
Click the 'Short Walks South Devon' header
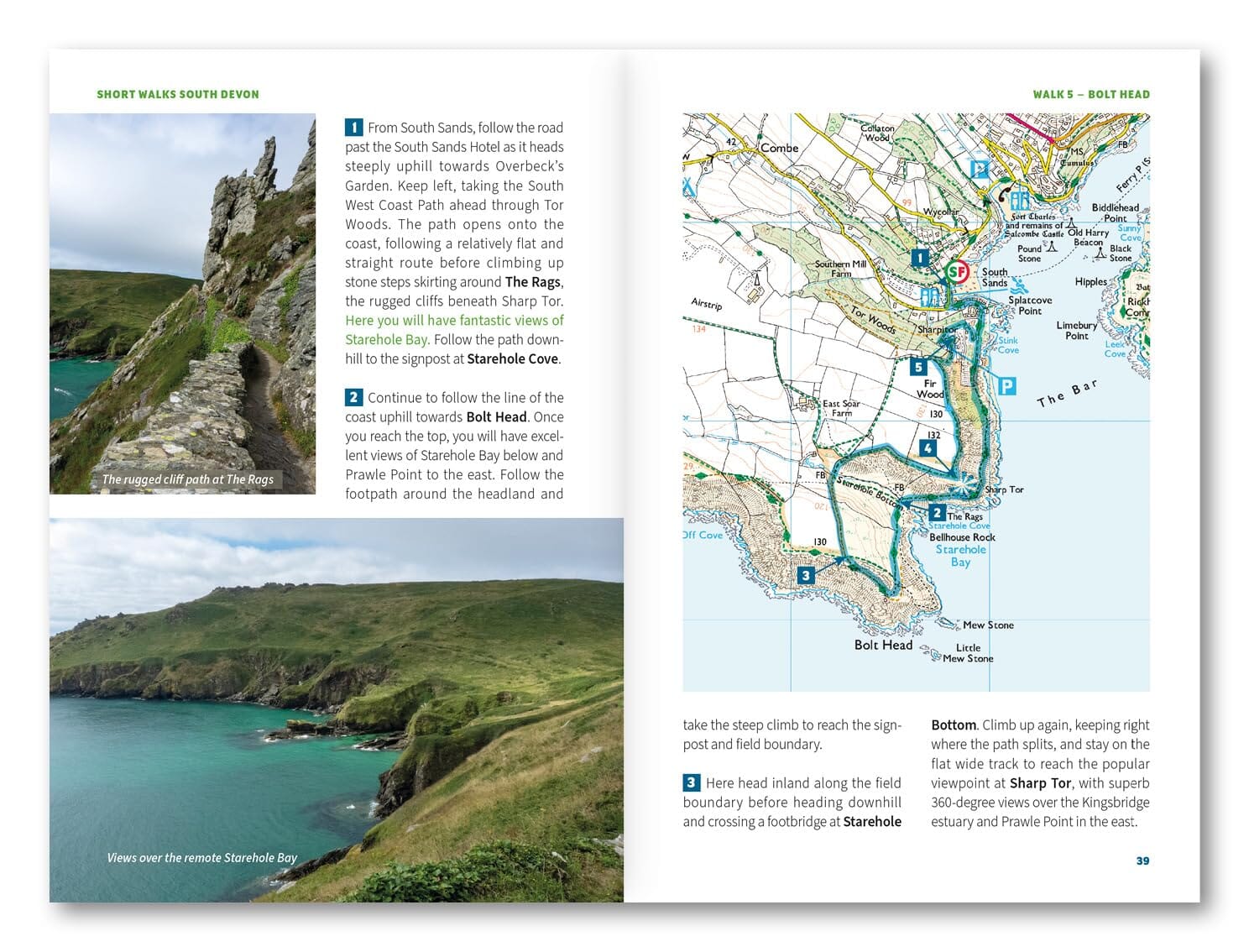click(178, 95)
